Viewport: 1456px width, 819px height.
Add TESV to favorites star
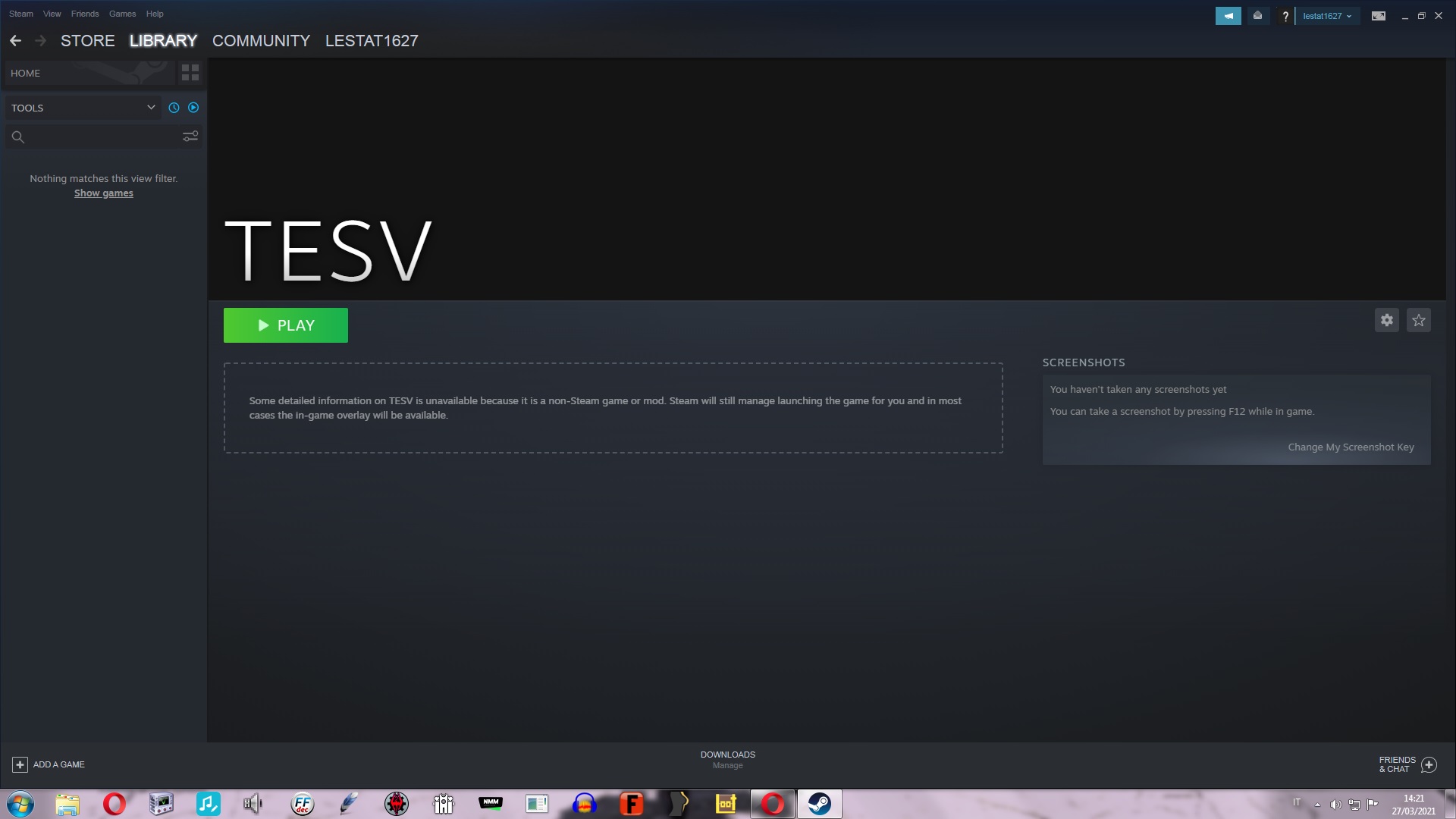pos(1419,320)
